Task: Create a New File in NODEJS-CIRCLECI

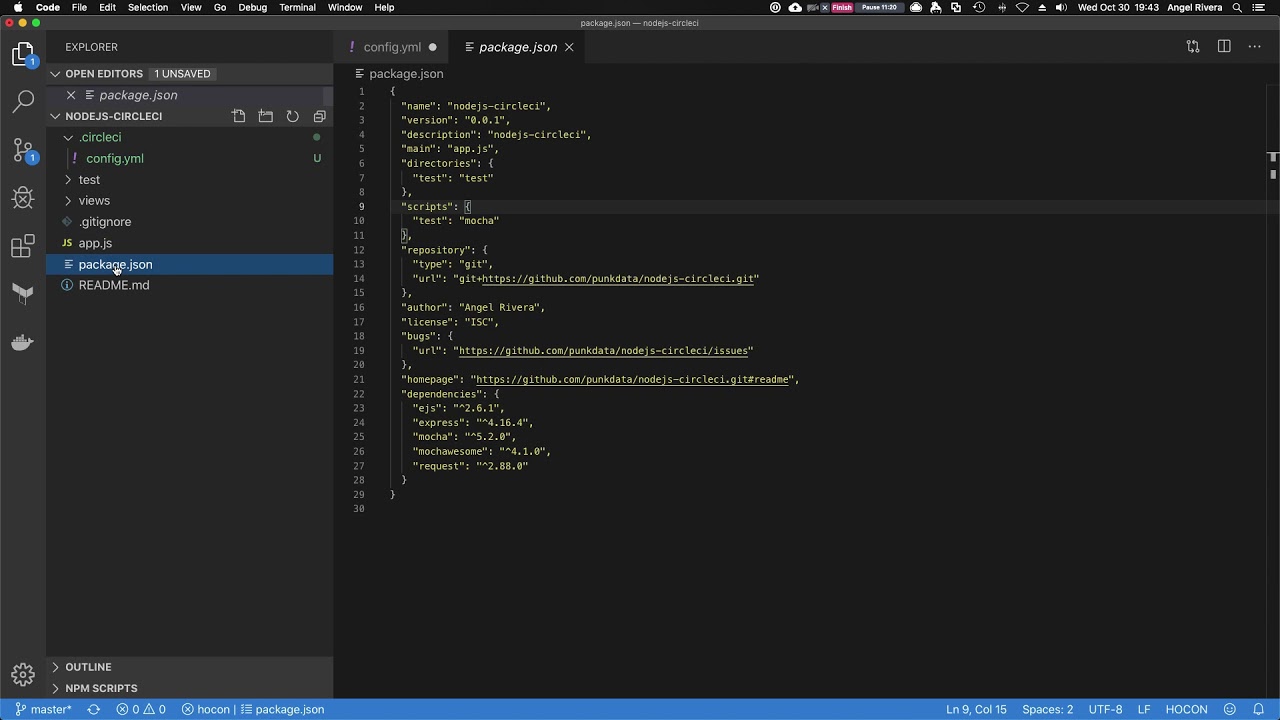Action: click(x=239, y=116)
